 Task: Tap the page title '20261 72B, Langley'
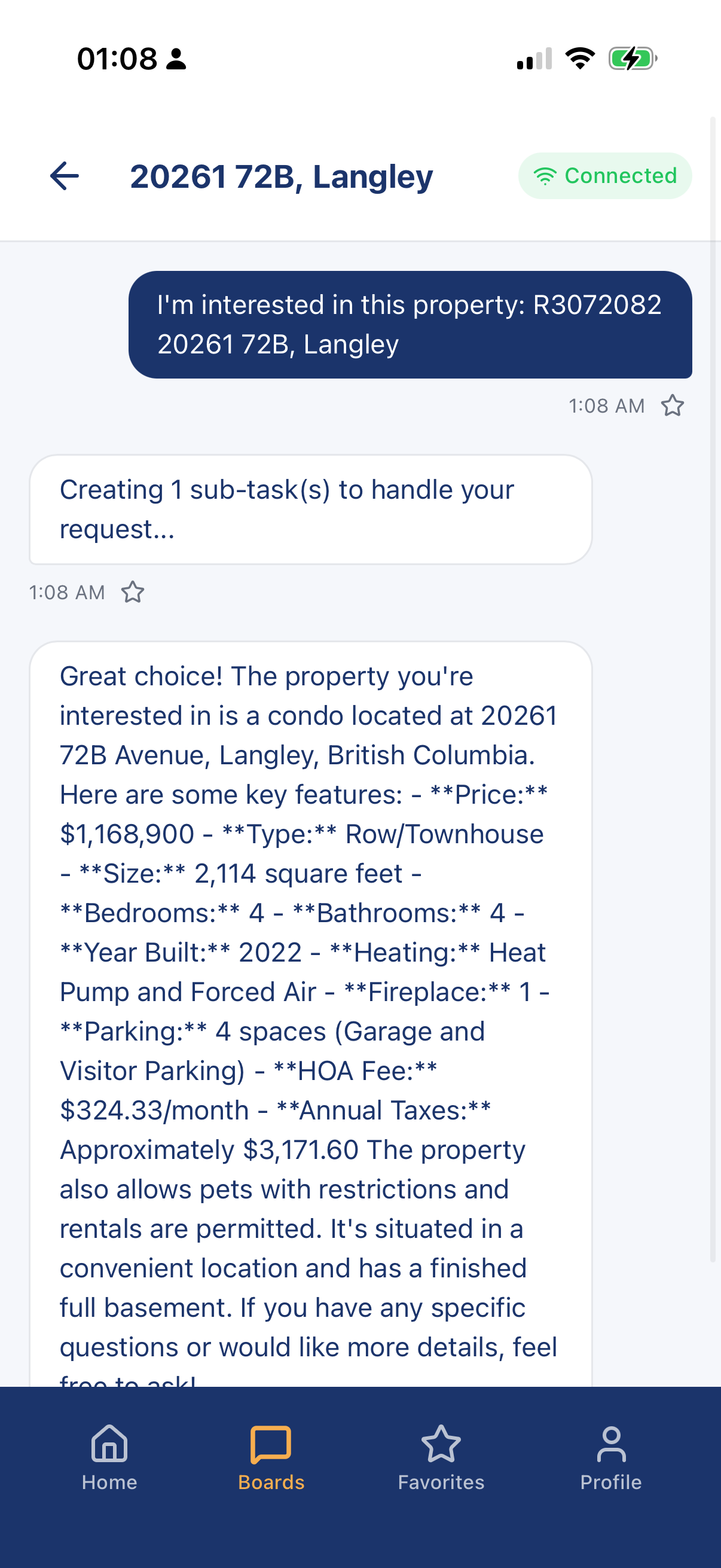pyautogui.click(x=281, y=176)
